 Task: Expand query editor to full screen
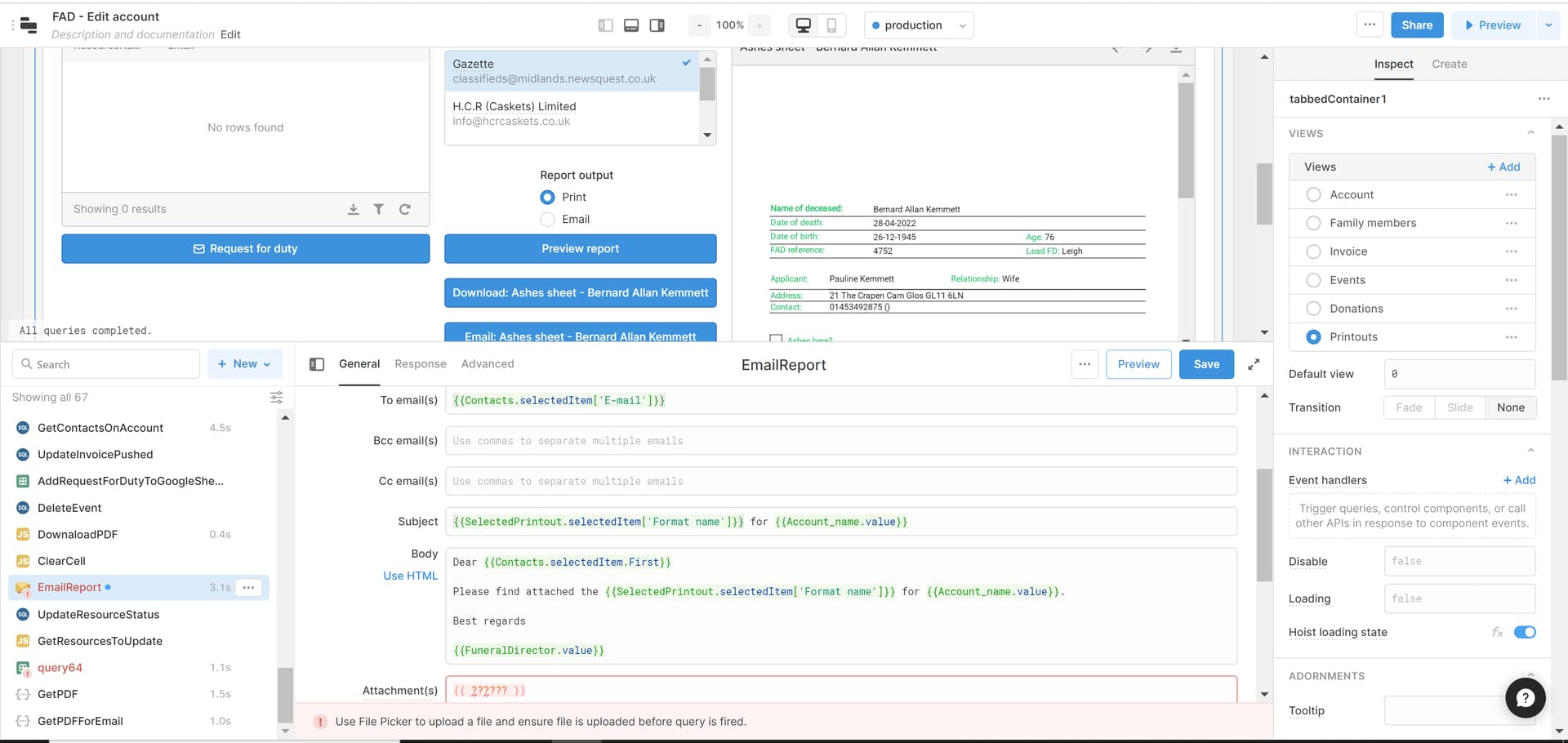[x=1254, y=364]
